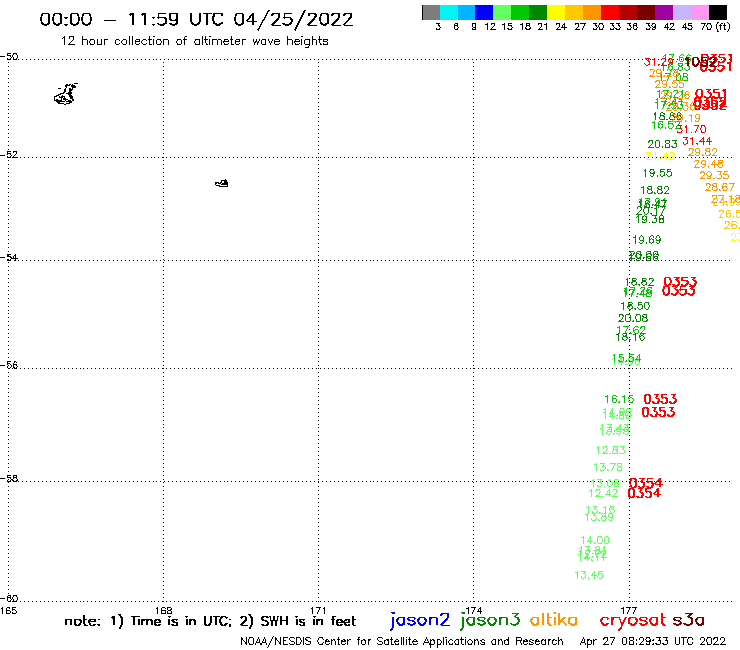The width and height of the screenshot is (740, 650).
Task: Click the wave height value 31.44
Action: [x=697, y=141]
